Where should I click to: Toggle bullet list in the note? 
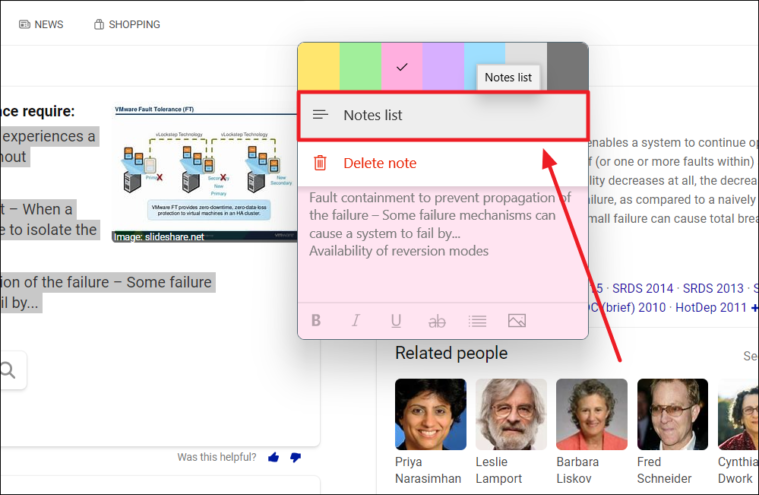tap(477, 321)
